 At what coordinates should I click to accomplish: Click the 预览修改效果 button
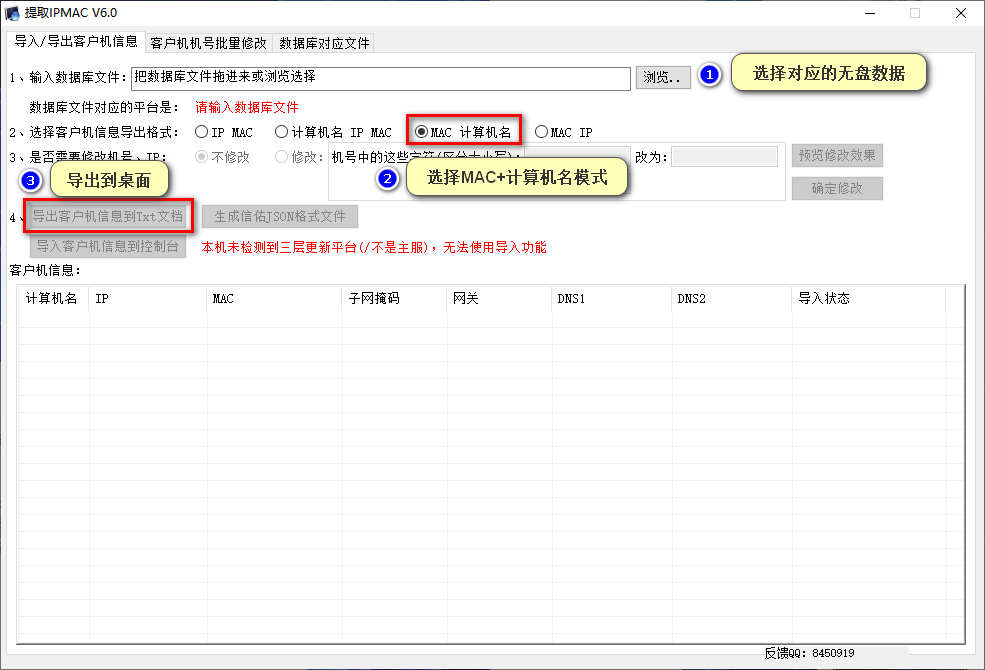[x=837, y=155]
